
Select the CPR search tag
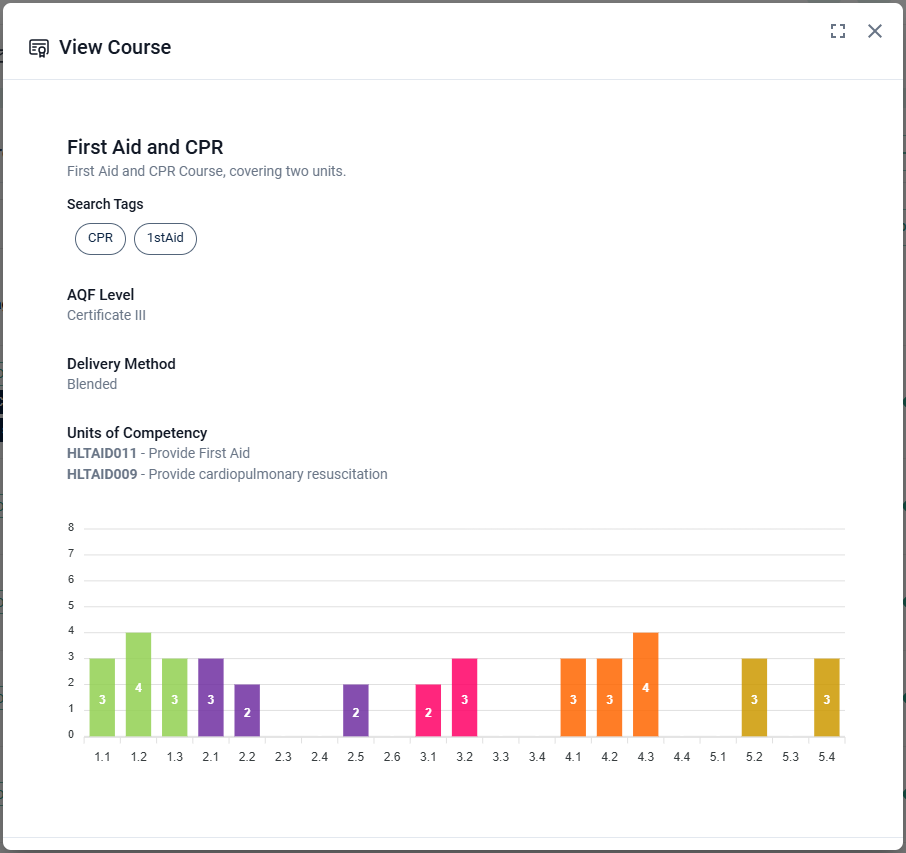click(x=101, y=238)
